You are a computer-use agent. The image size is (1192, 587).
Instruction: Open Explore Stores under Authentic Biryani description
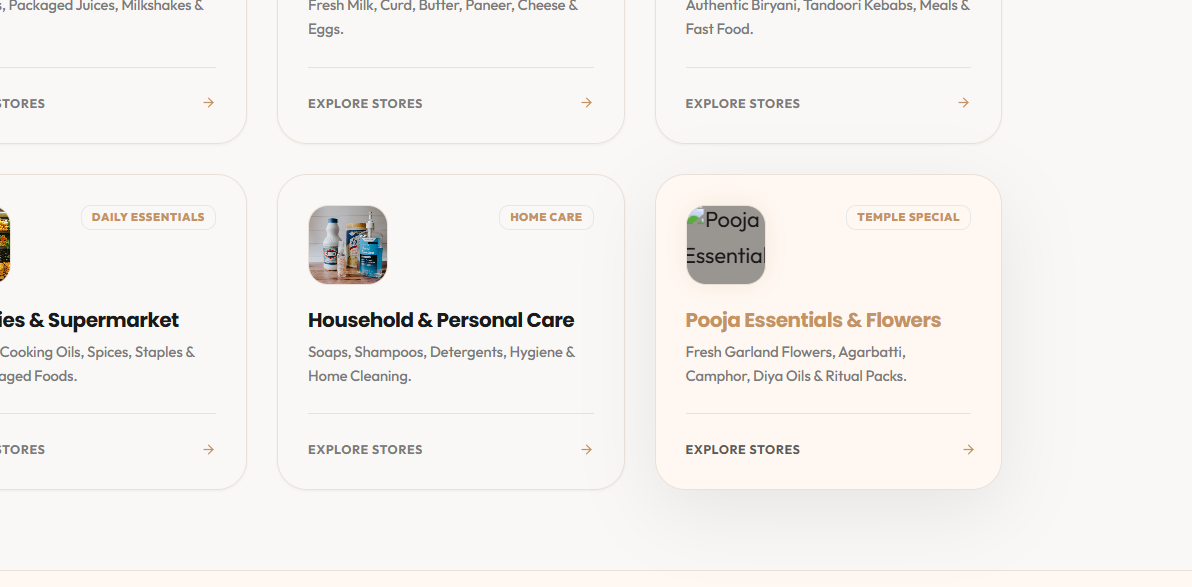point(743,103)
